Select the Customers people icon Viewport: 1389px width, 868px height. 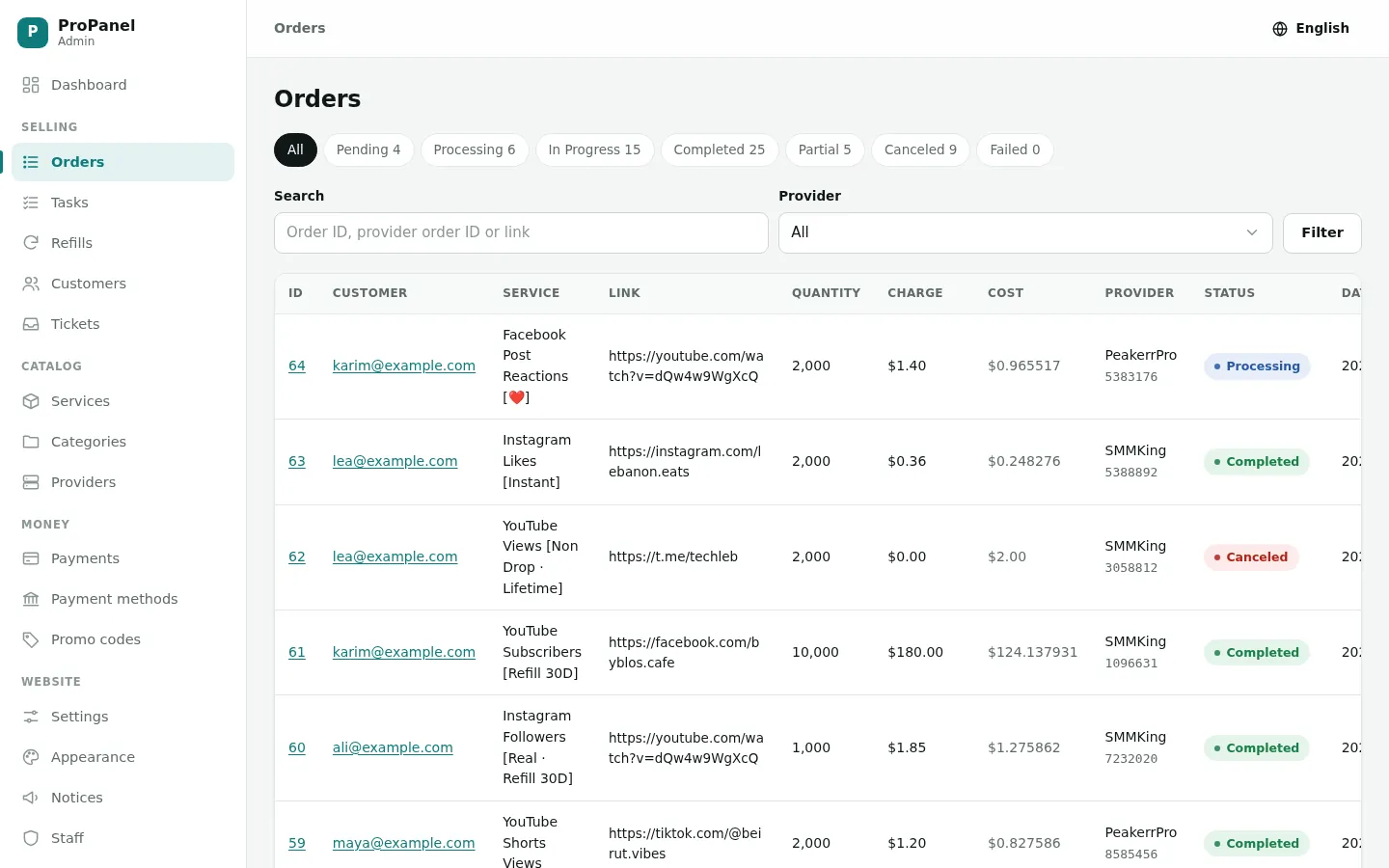[x=31, y=284]
